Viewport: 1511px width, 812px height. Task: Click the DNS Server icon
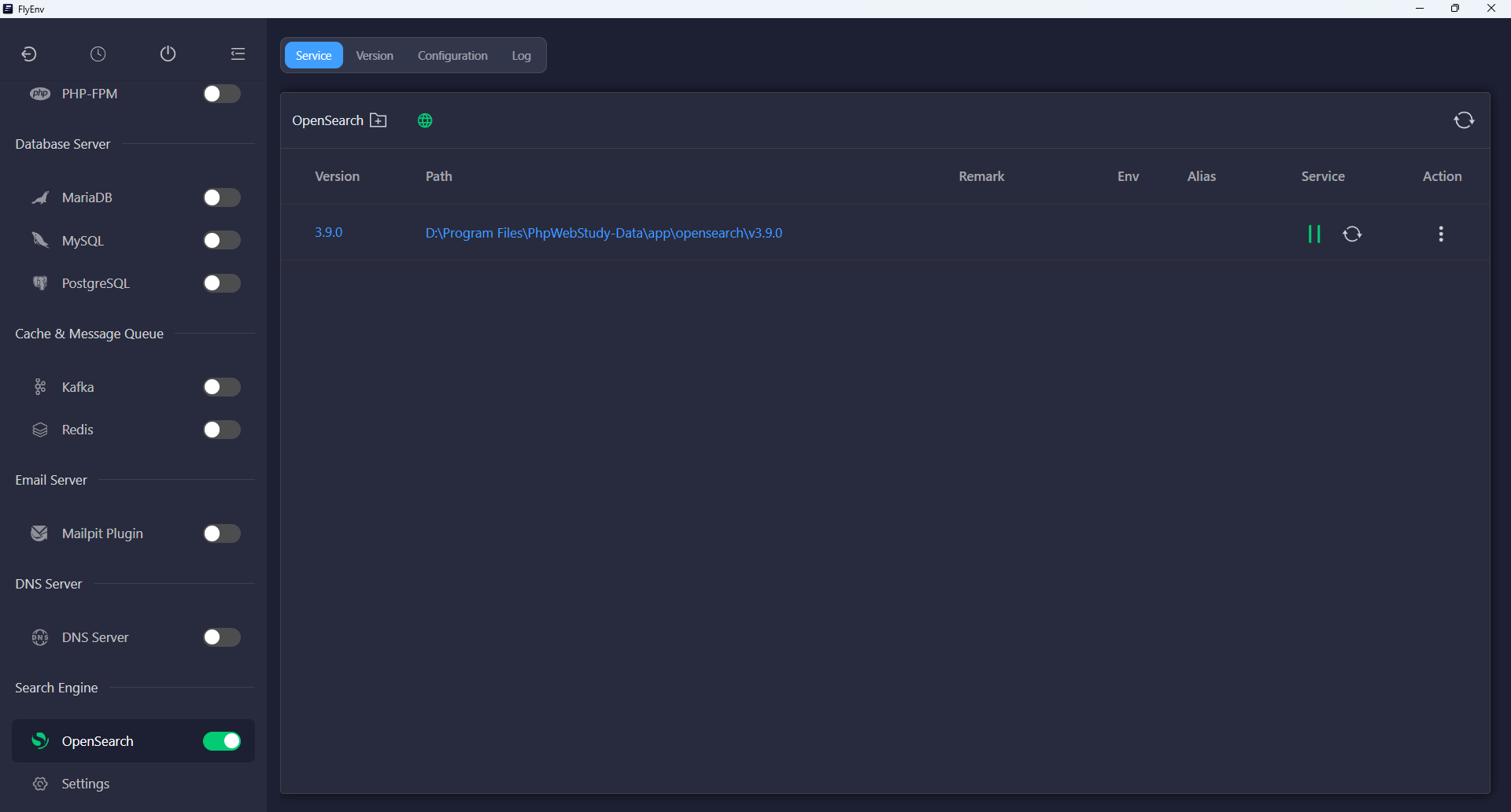pyautogui.click(x=40, y=637)
